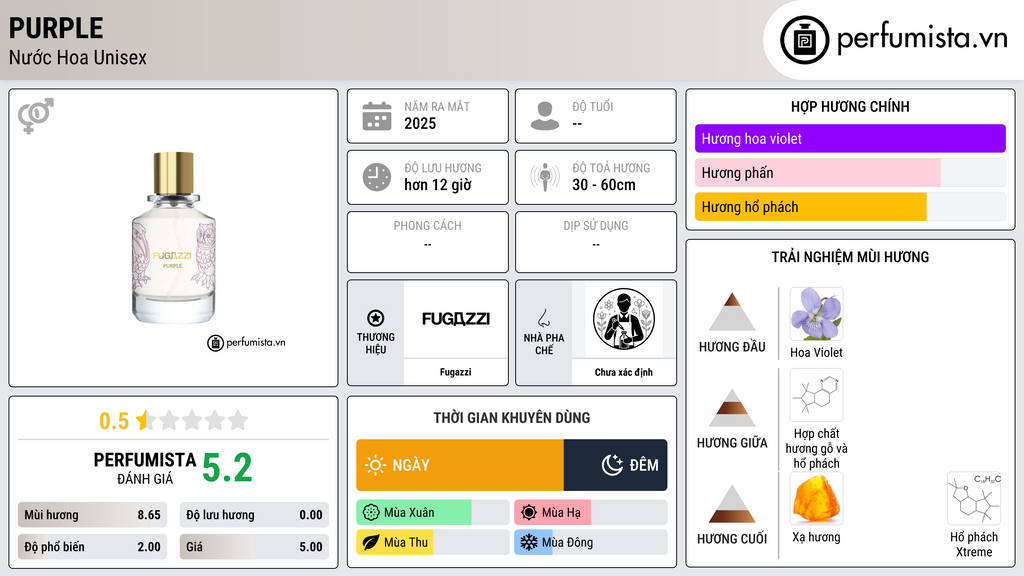Click the Ngày orange time bar
This screenshot has height=576, width=1024.
click(x=460, y=465)
